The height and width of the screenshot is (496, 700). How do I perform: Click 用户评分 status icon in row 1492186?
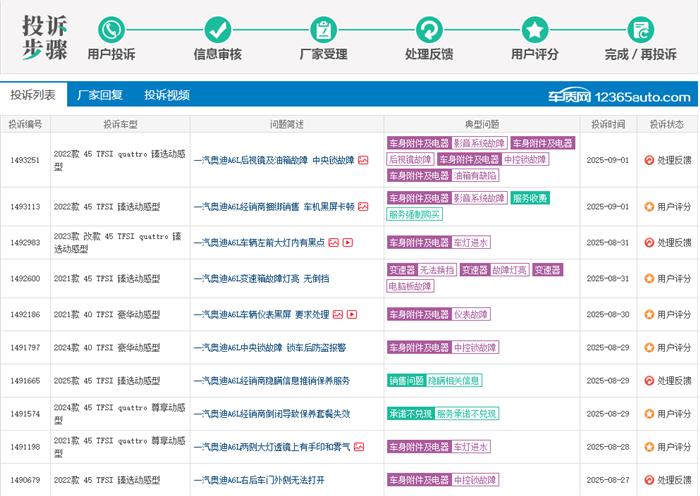point(649,314)
